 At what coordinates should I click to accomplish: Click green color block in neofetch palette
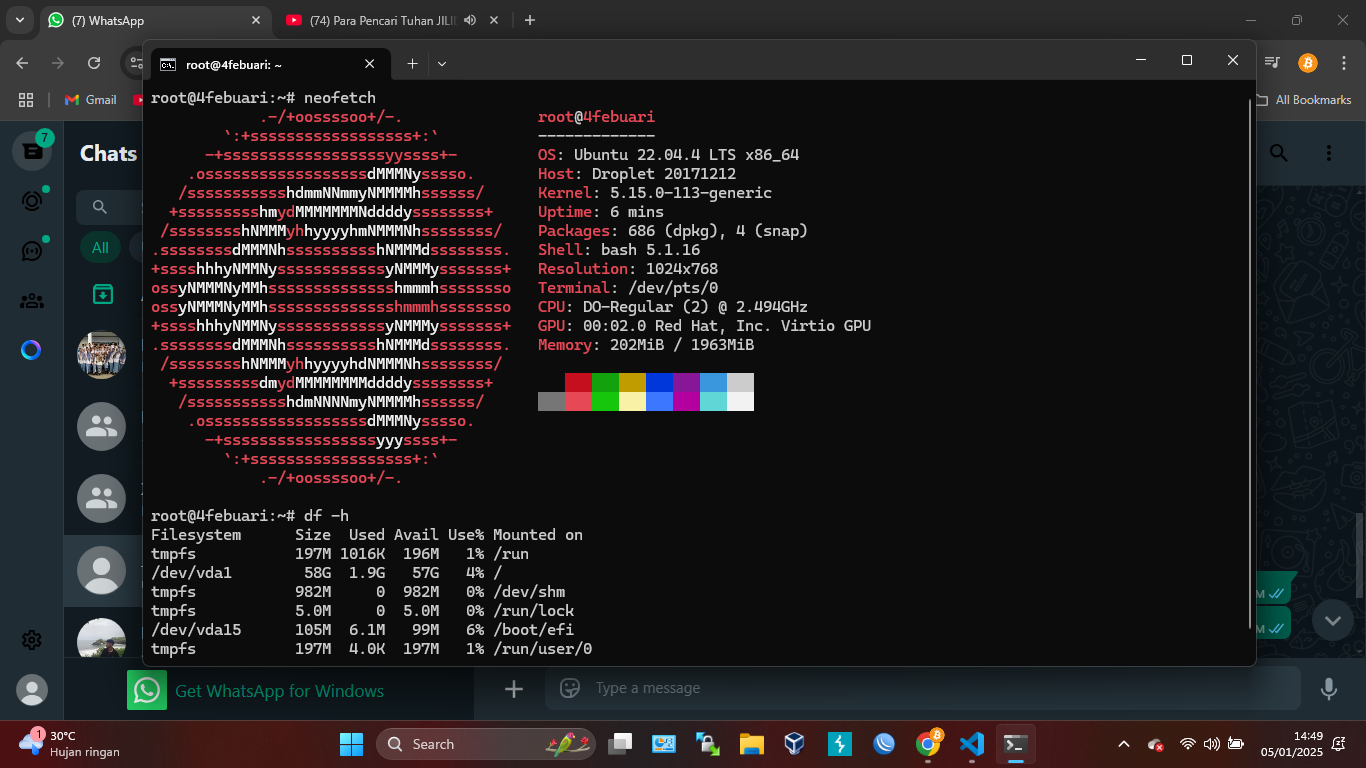[x=605, y=383]
